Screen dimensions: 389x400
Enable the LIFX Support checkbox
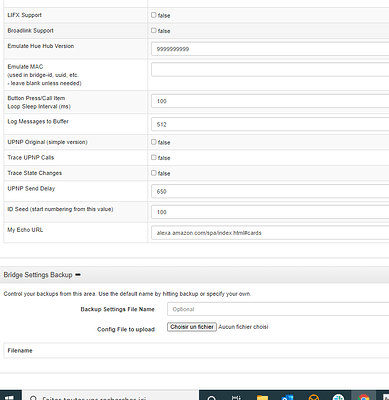coord(154,15)
